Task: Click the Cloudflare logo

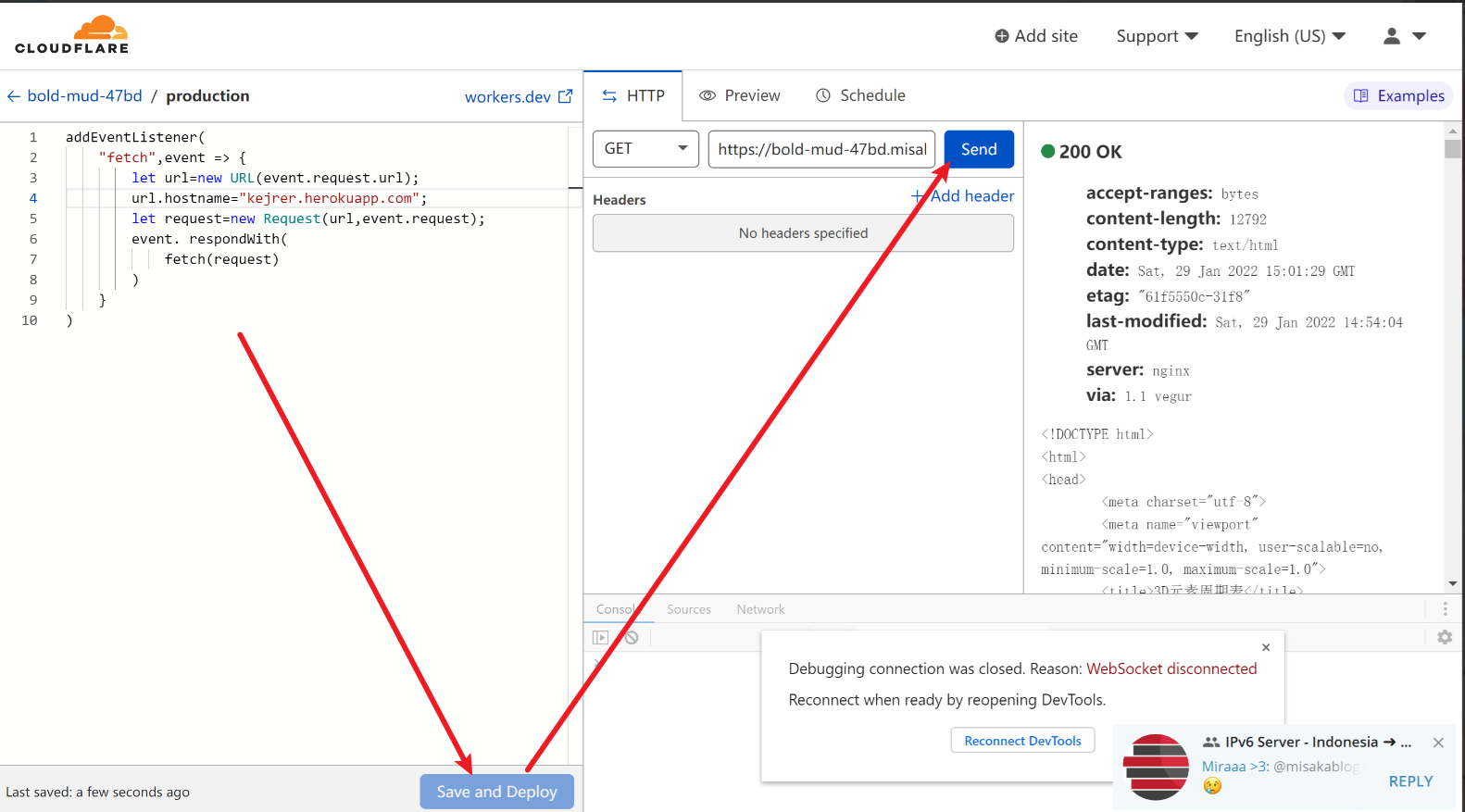Action: click(x=72, y=35)
